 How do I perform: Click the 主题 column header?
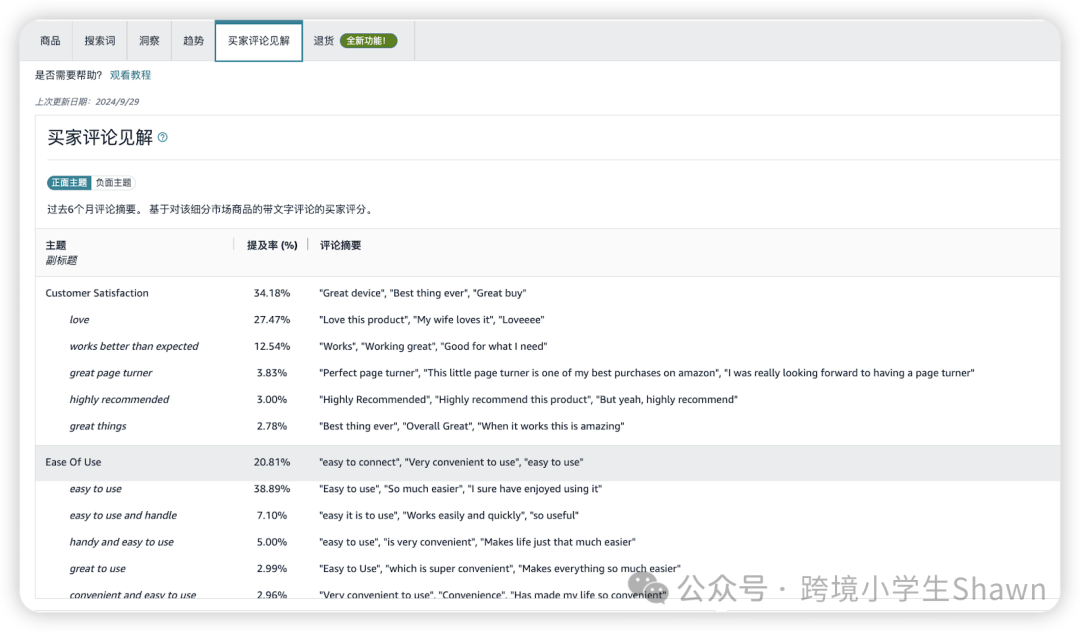click(56, 245)
